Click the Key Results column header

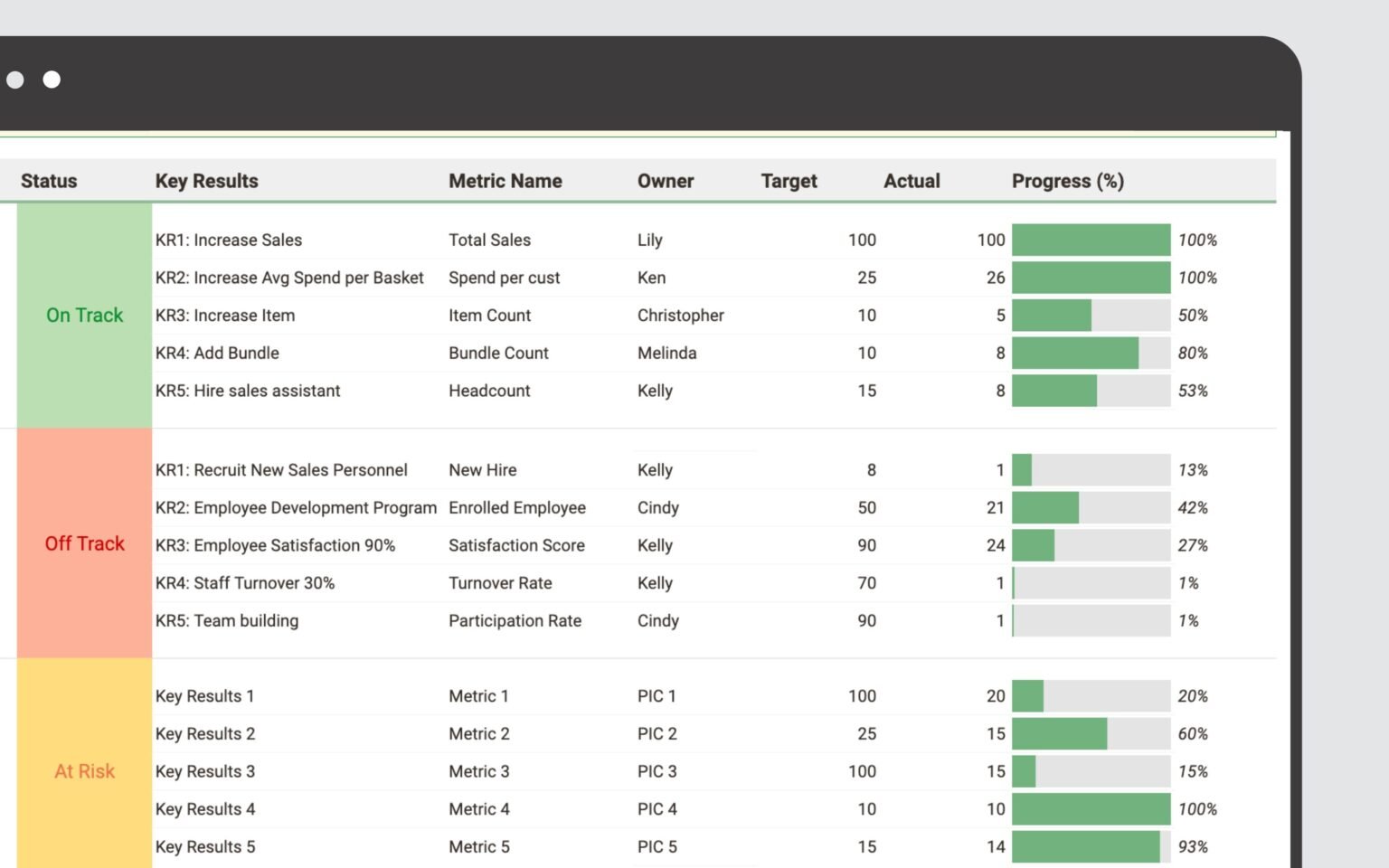207,181
